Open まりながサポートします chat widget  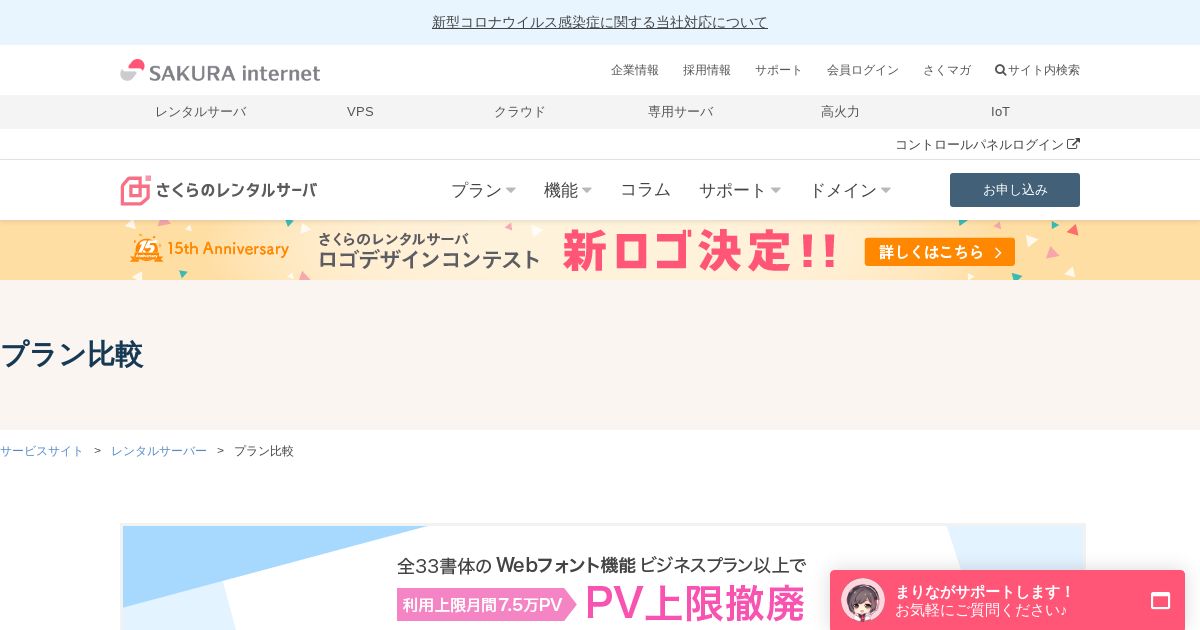[x=1007, y=600]
